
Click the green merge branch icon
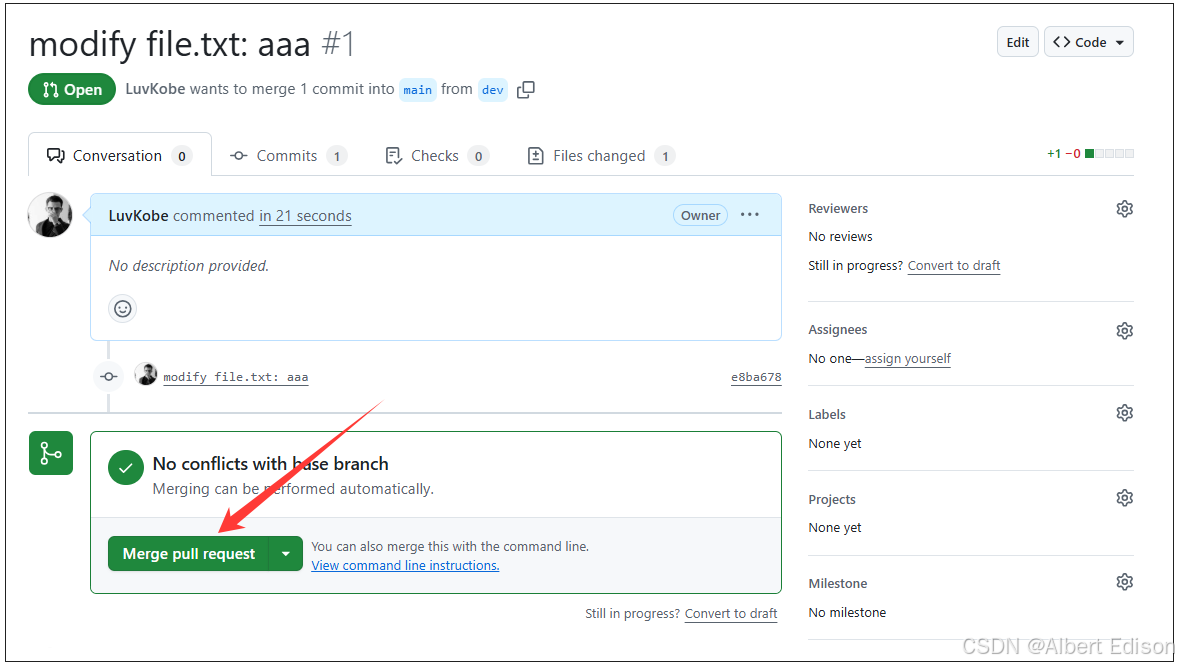click(51, 453)
